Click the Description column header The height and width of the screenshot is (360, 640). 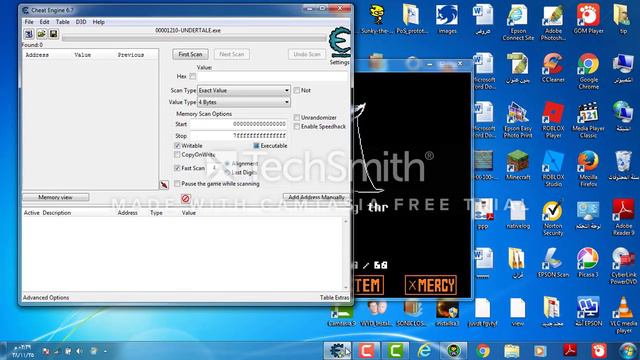[x=57, y=213]
